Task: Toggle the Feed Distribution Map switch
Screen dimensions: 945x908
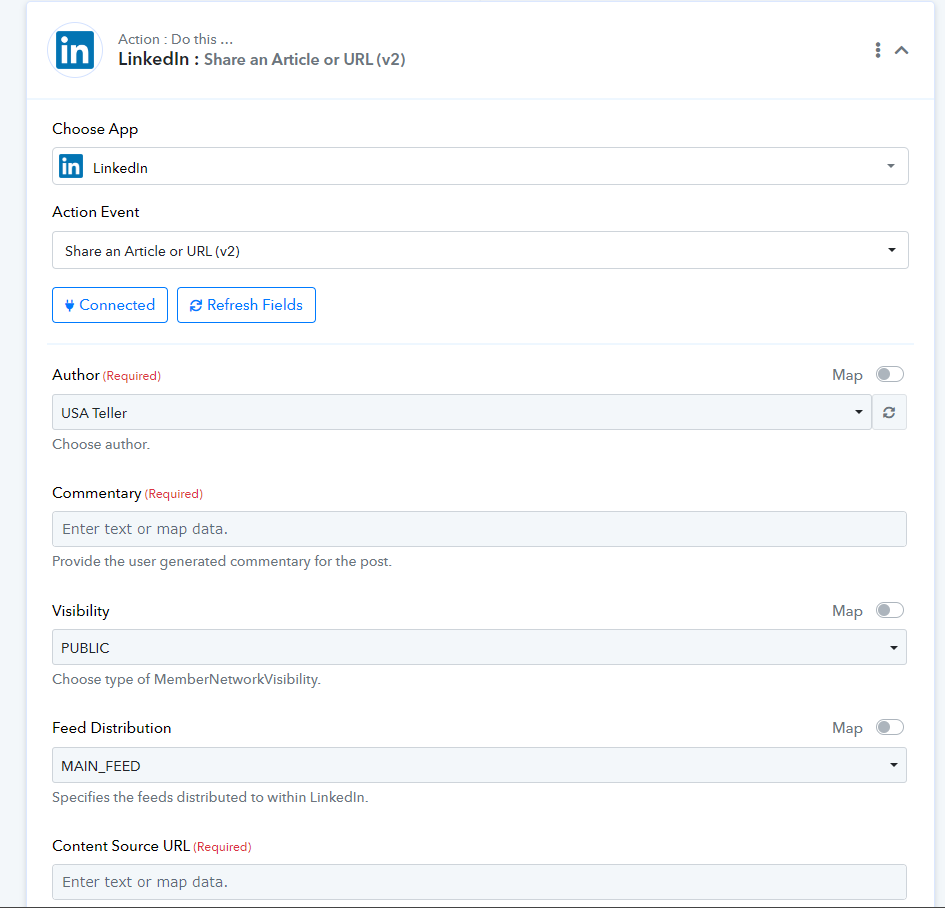Action: coord(890,727)
